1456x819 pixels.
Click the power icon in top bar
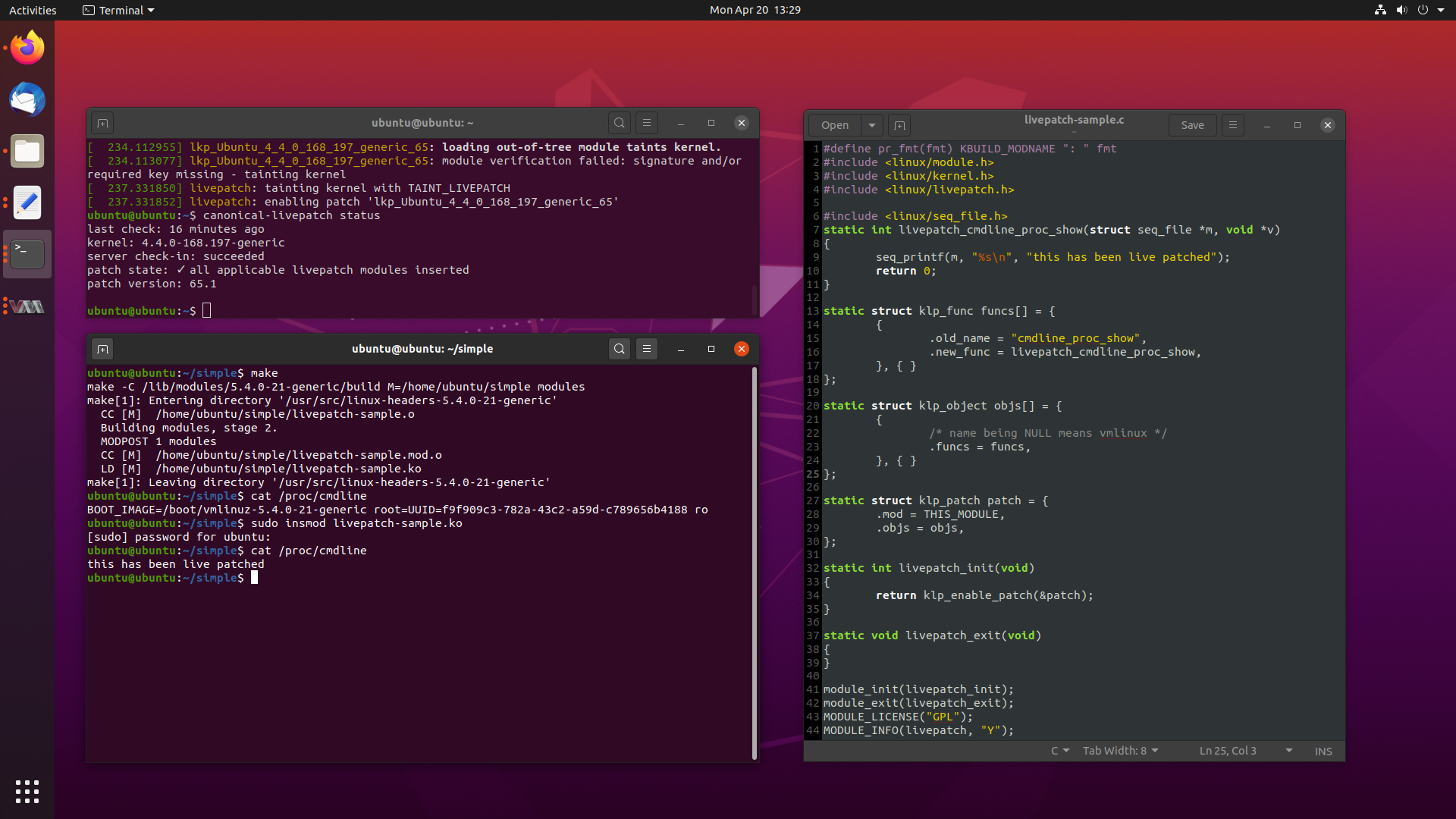pos(1423,10)
